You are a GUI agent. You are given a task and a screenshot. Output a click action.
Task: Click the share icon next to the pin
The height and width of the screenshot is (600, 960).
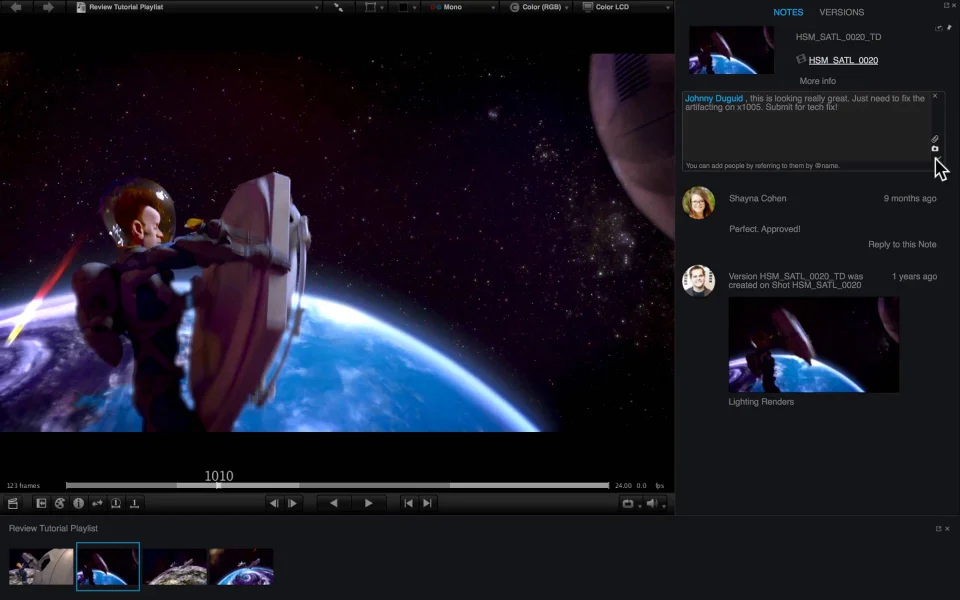coord(939,28)
